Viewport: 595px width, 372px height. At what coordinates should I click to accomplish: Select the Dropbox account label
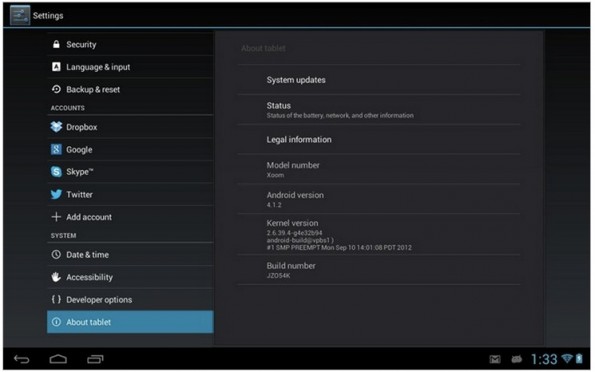tap(82, 127)
